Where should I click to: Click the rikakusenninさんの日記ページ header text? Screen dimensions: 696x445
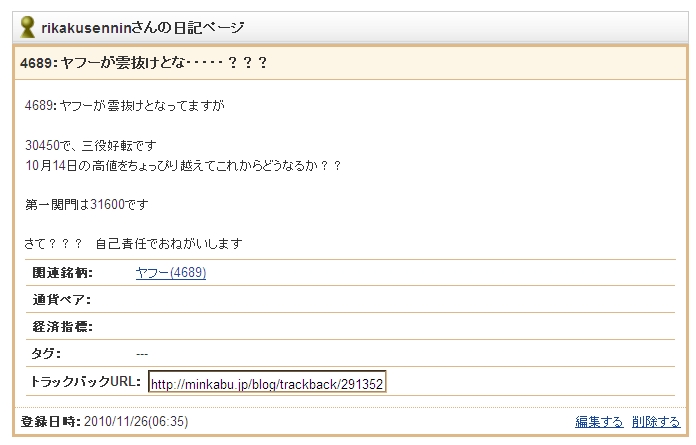click(x=142, y=28)
